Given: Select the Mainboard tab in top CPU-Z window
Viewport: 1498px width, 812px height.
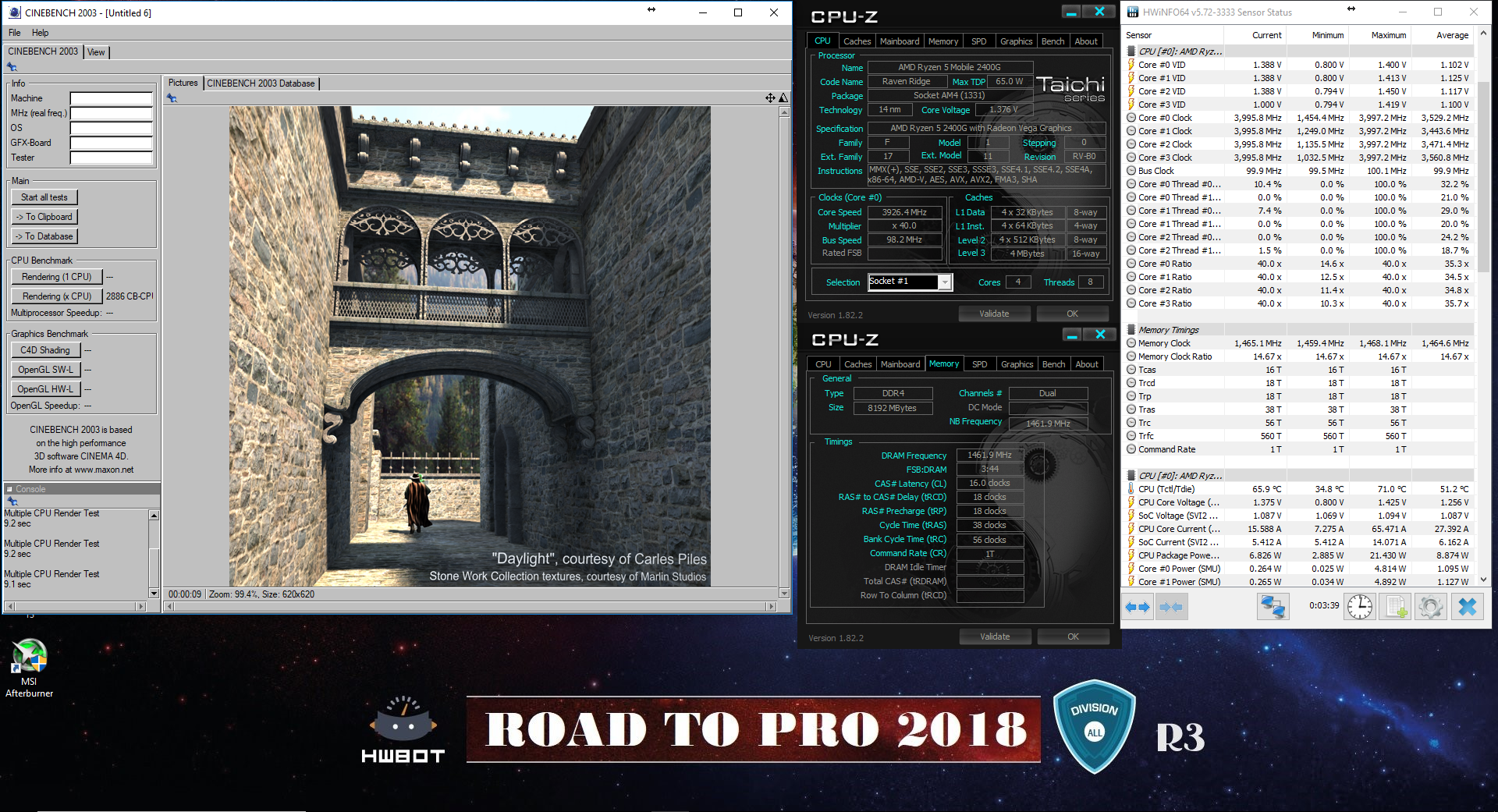Looking at the screenshot, I should (900, 41).
